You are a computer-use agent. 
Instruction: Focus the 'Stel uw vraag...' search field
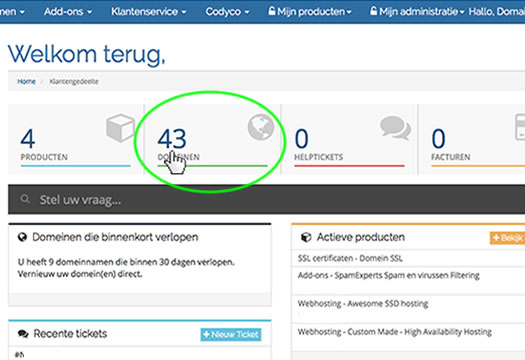tap(267, 199)
